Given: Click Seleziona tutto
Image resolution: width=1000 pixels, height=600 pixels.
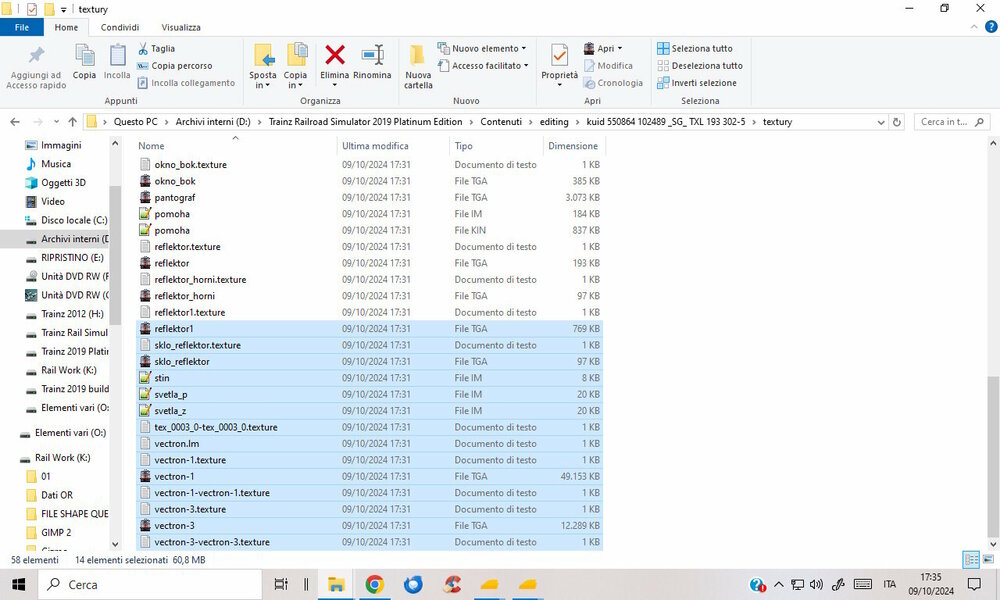Looking at the screenshot, I should pos(695,48).
